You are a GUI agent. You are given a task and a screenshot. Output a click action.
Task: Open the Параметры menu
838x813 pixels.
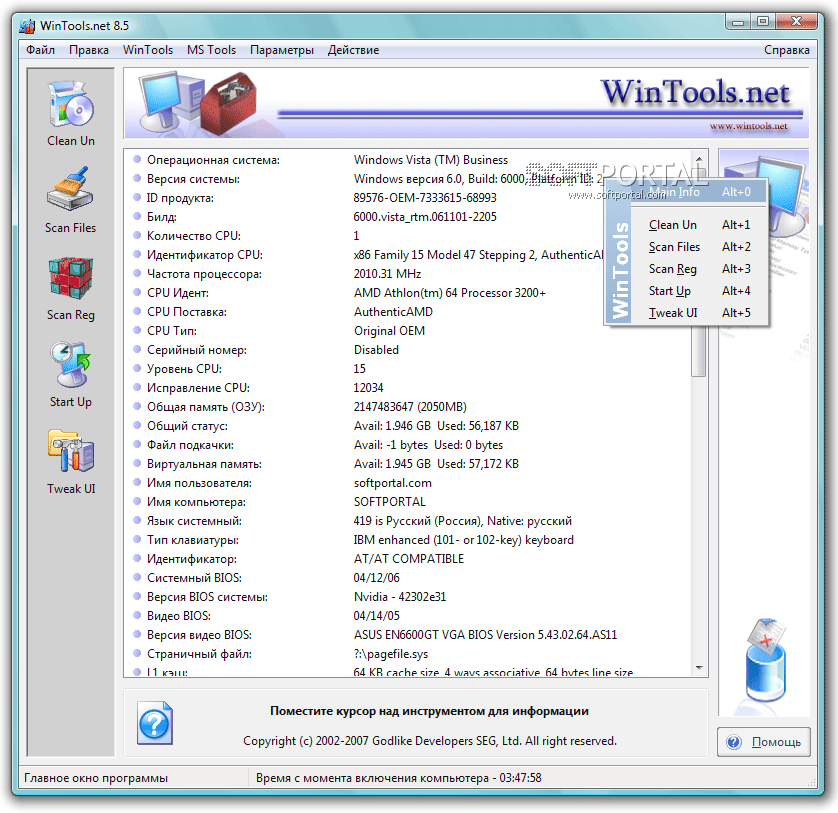[x=282, y=50]
